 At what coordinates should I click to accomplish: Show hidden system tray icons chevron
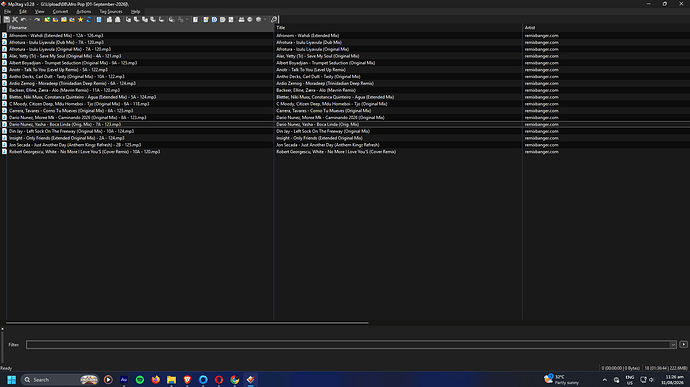(605, 380)
